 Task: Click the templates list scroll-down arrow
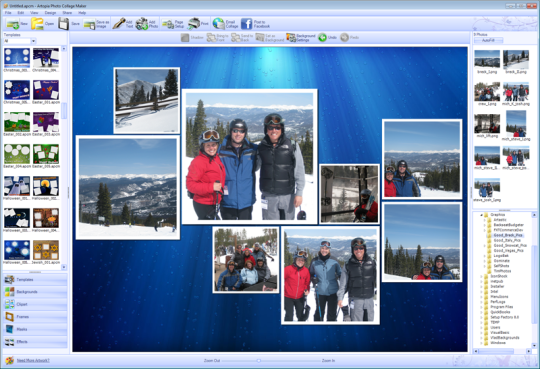click(x=64, y=267)
